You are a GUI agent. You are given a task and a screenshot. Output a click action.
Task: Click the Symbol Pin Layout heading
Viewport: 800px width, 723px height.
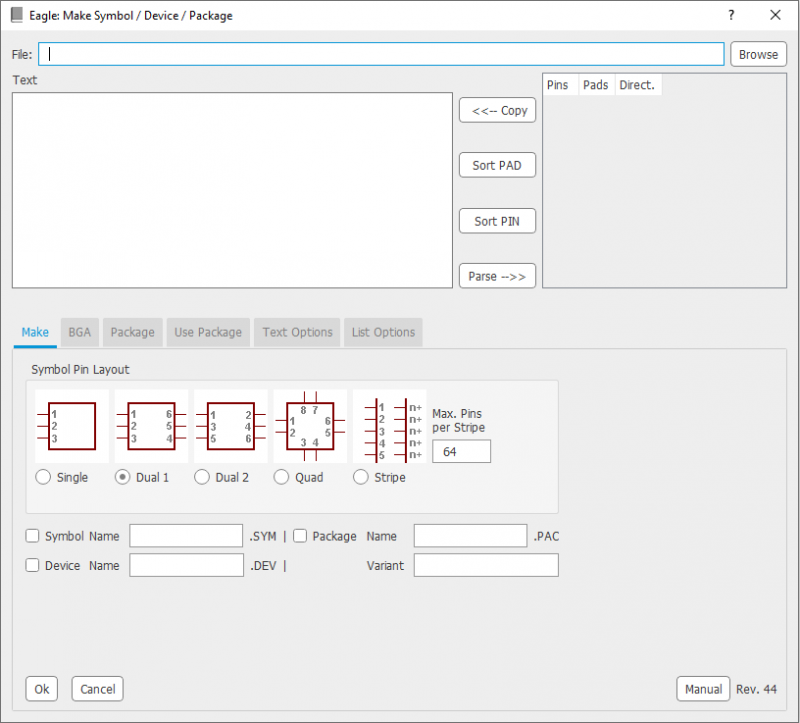[80, 369]
